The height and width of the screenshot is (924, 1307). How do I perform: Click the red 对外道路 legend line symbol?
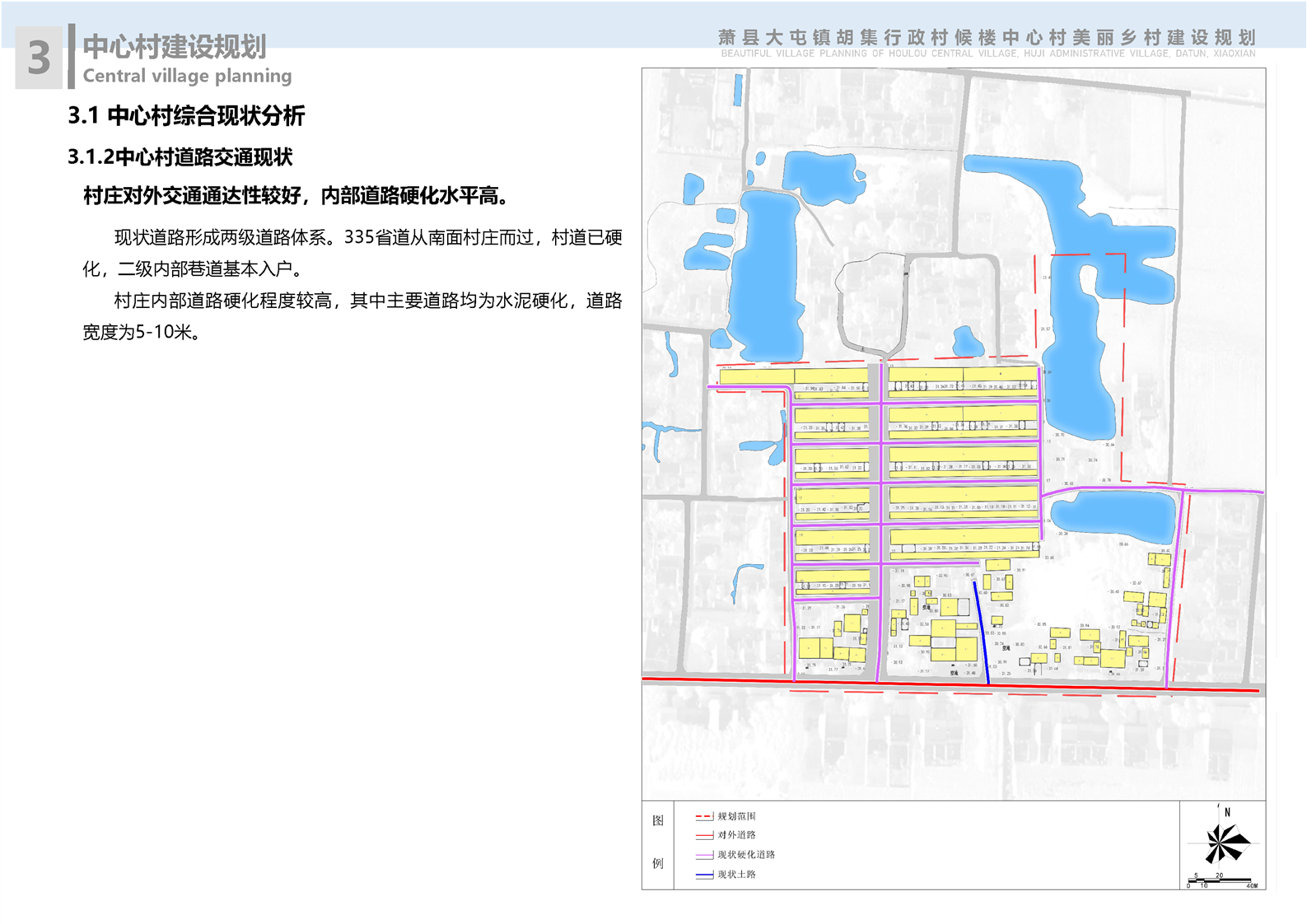click(x=703, y=836)
